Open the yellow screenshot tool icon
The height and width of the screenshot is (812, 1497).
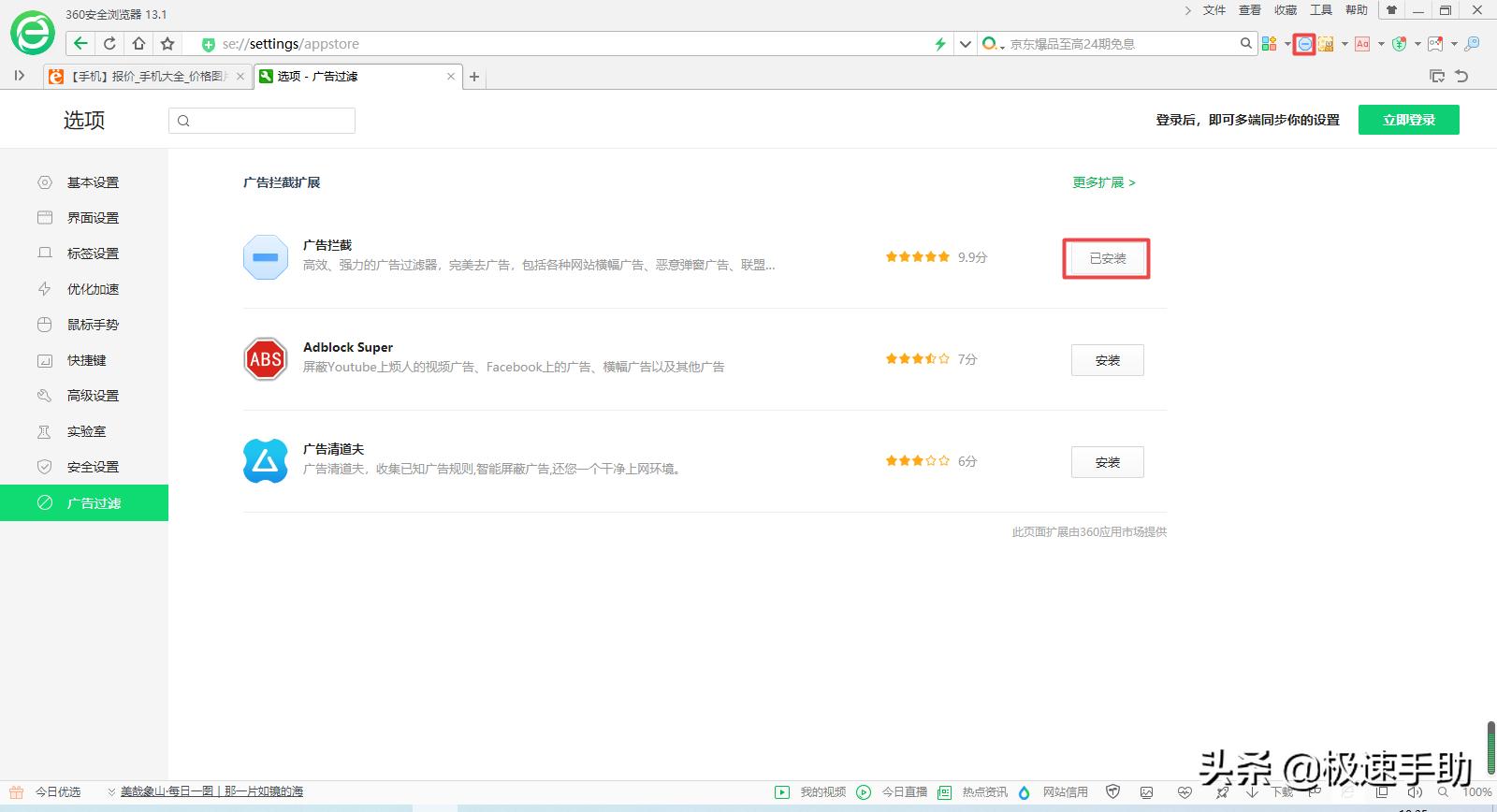[x=1326, y=44]
